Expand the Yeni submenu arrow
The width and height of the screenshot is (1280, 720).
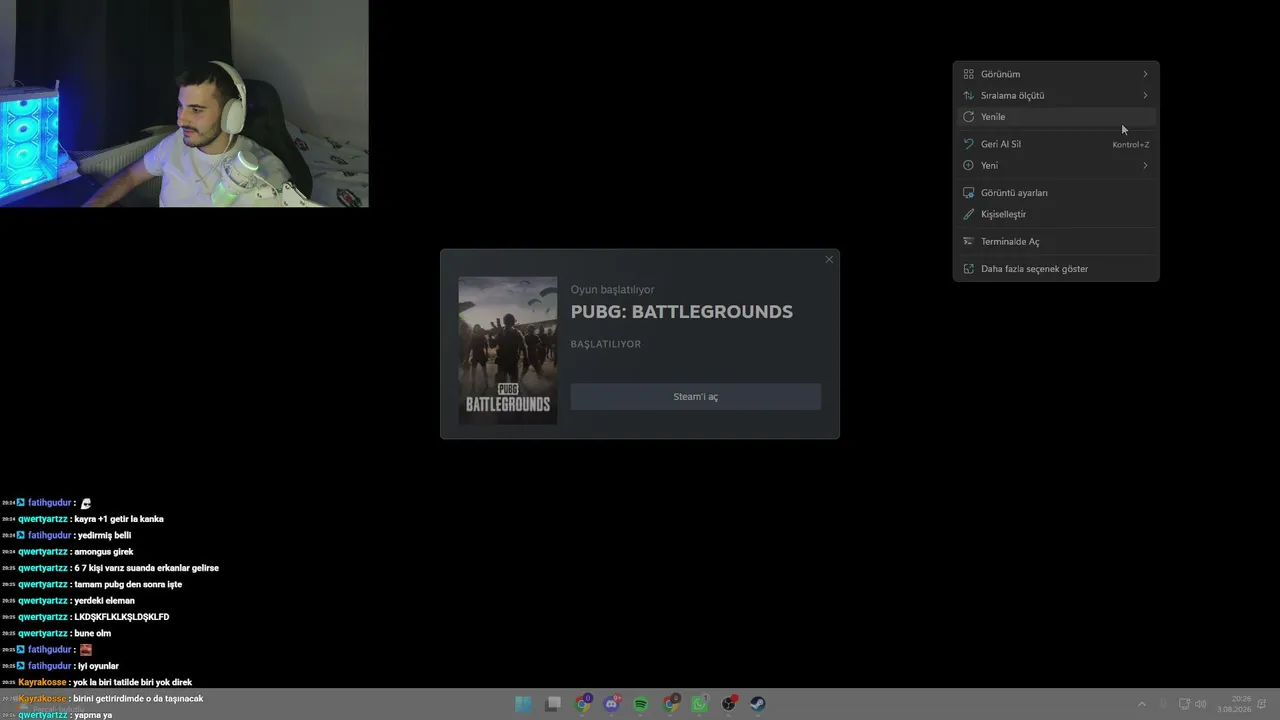(x=1145, y=165)
